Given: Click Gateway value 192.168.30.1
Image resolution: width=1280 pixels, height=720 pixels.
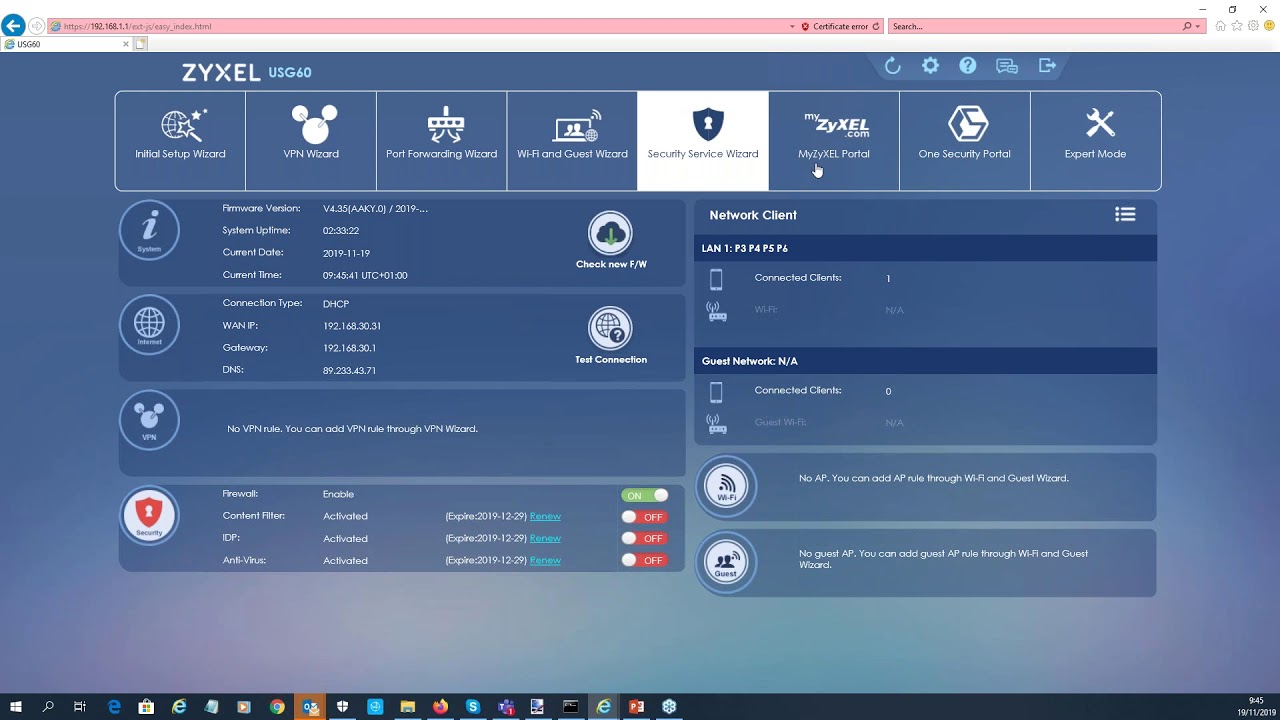Looking at the screenshot, I should 349,348.
